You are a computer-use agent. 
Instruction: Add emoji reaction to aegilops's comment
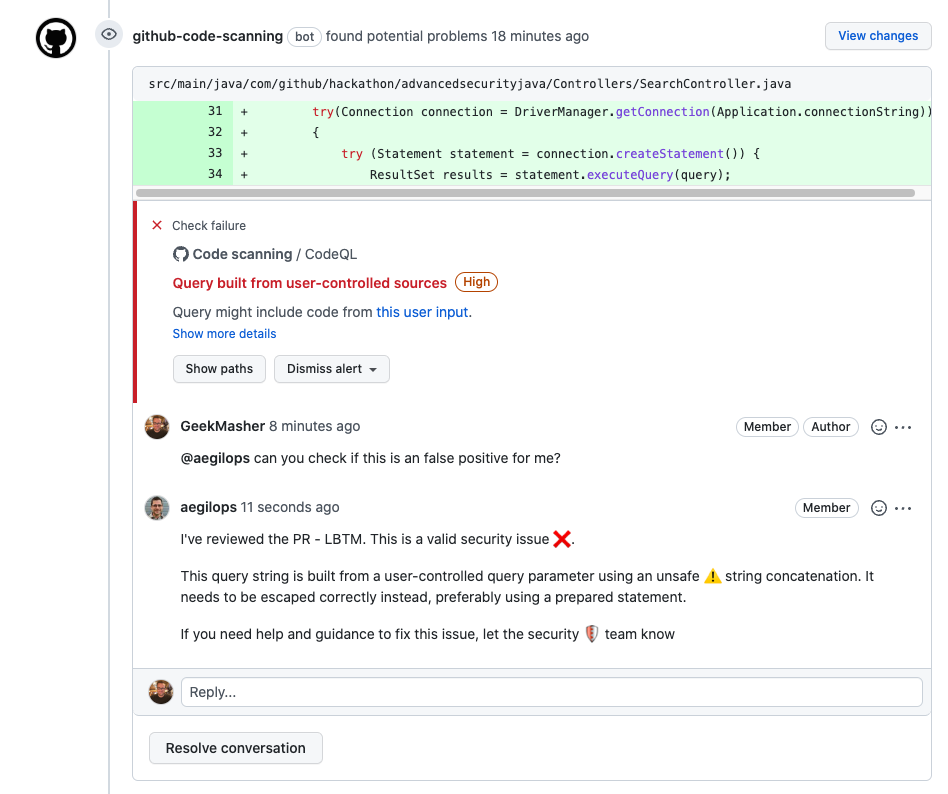[x=878, y=508]
